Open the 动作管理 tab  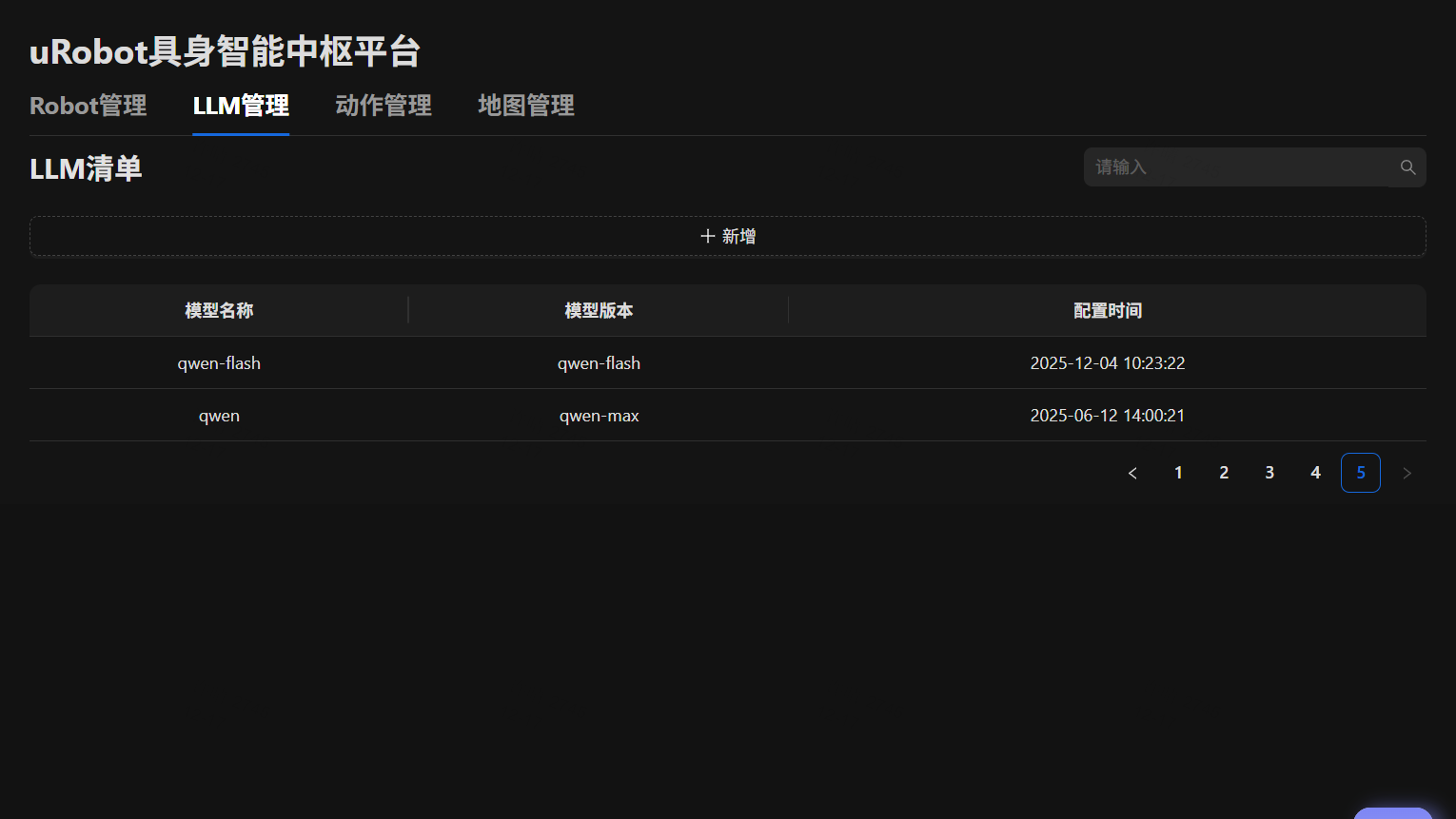click(384, 106)
